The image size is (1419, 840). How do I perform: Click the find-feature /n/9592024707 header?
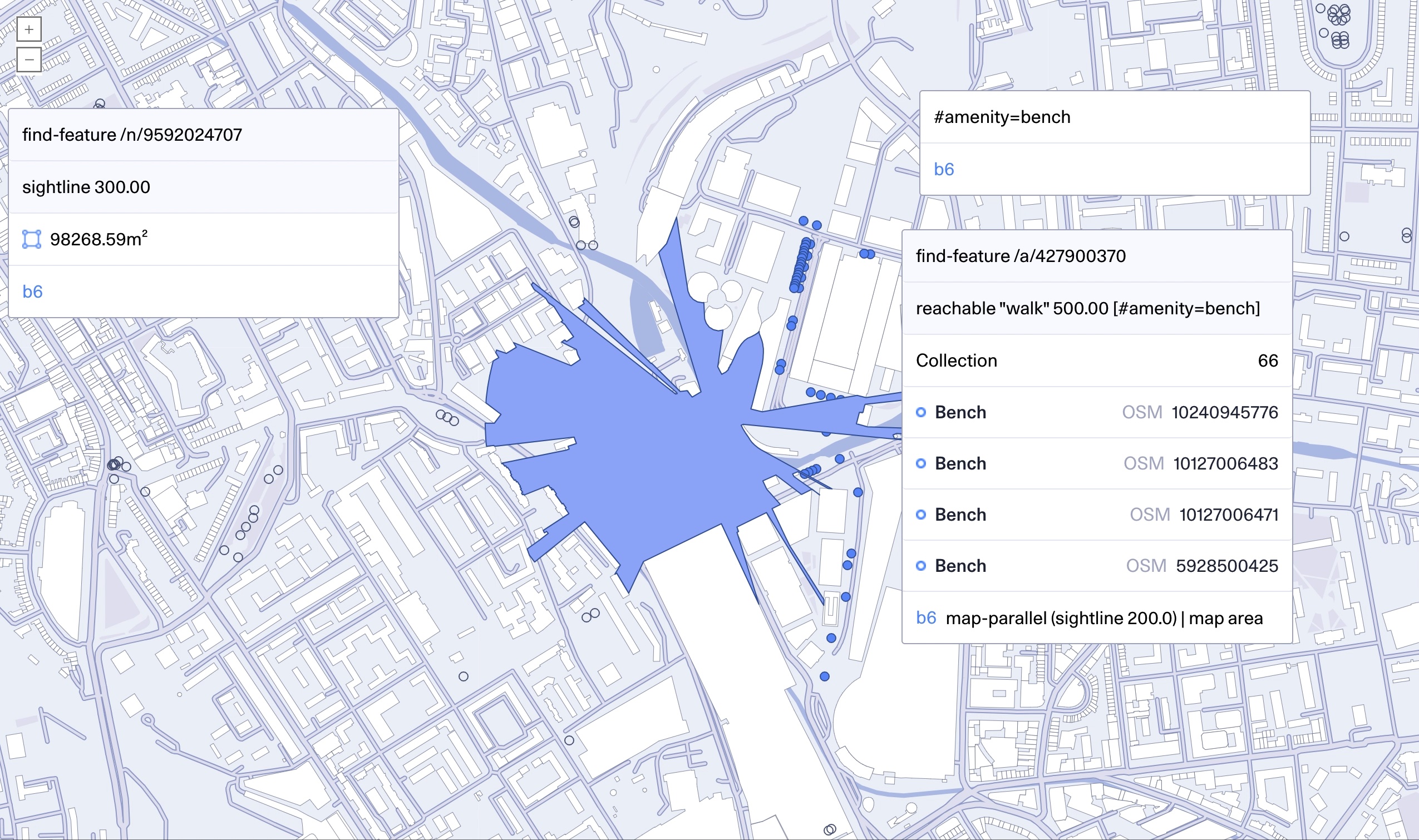click(132, 135)
